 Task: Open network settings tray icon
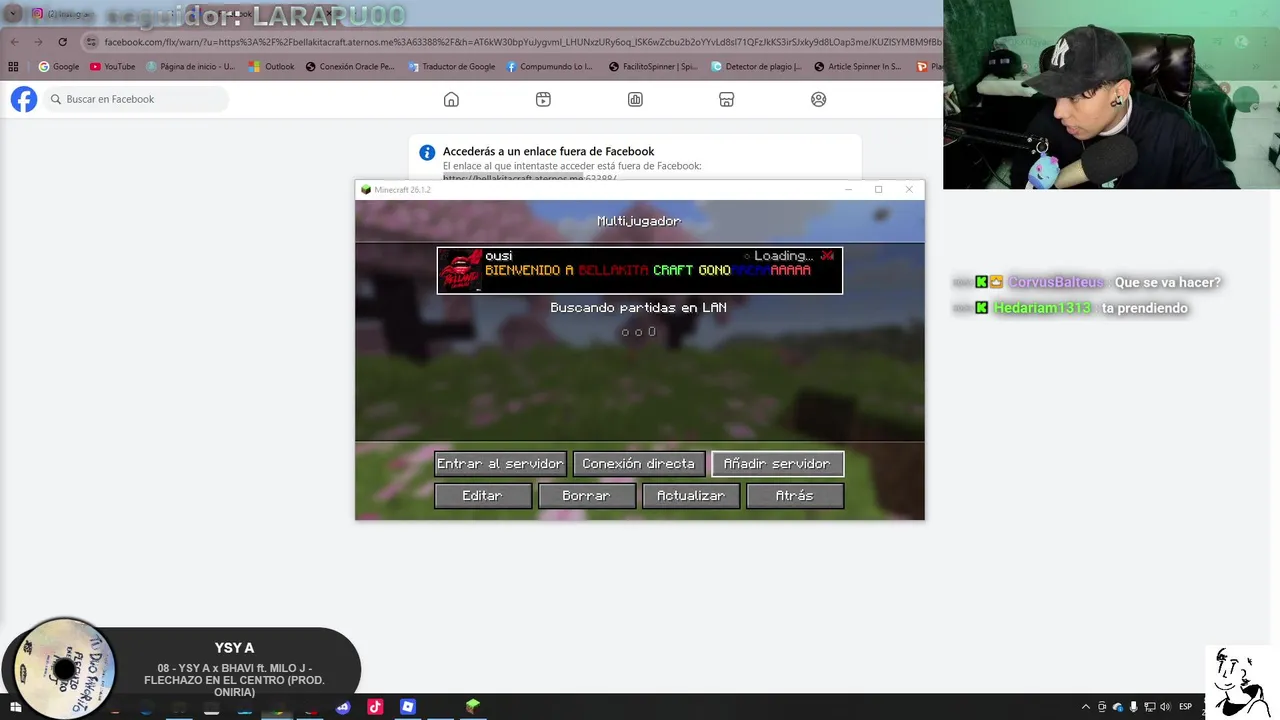(x=1150, y=707)
